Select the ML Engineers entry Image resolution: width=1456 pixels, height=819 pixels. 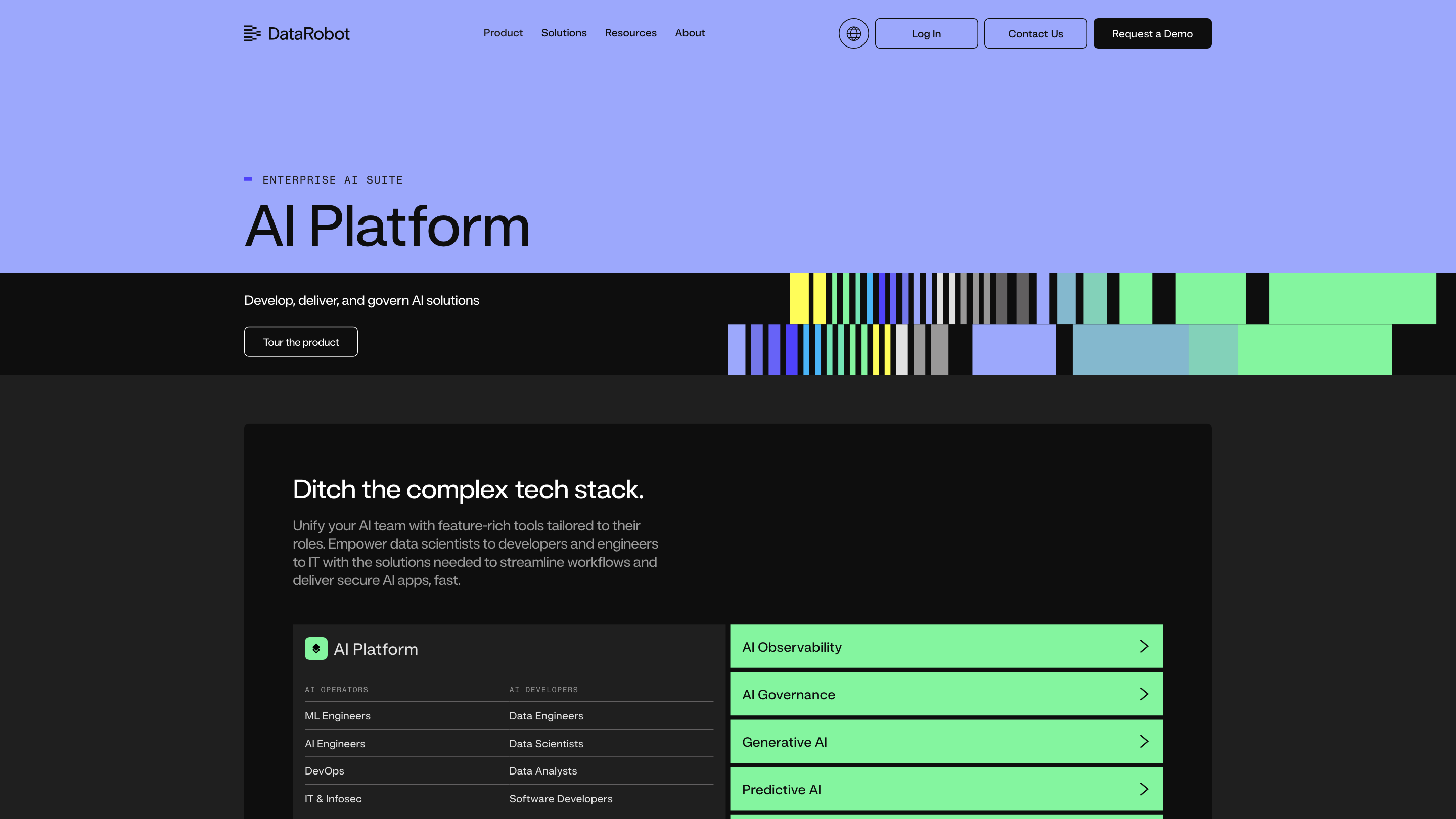pos(337,715)
